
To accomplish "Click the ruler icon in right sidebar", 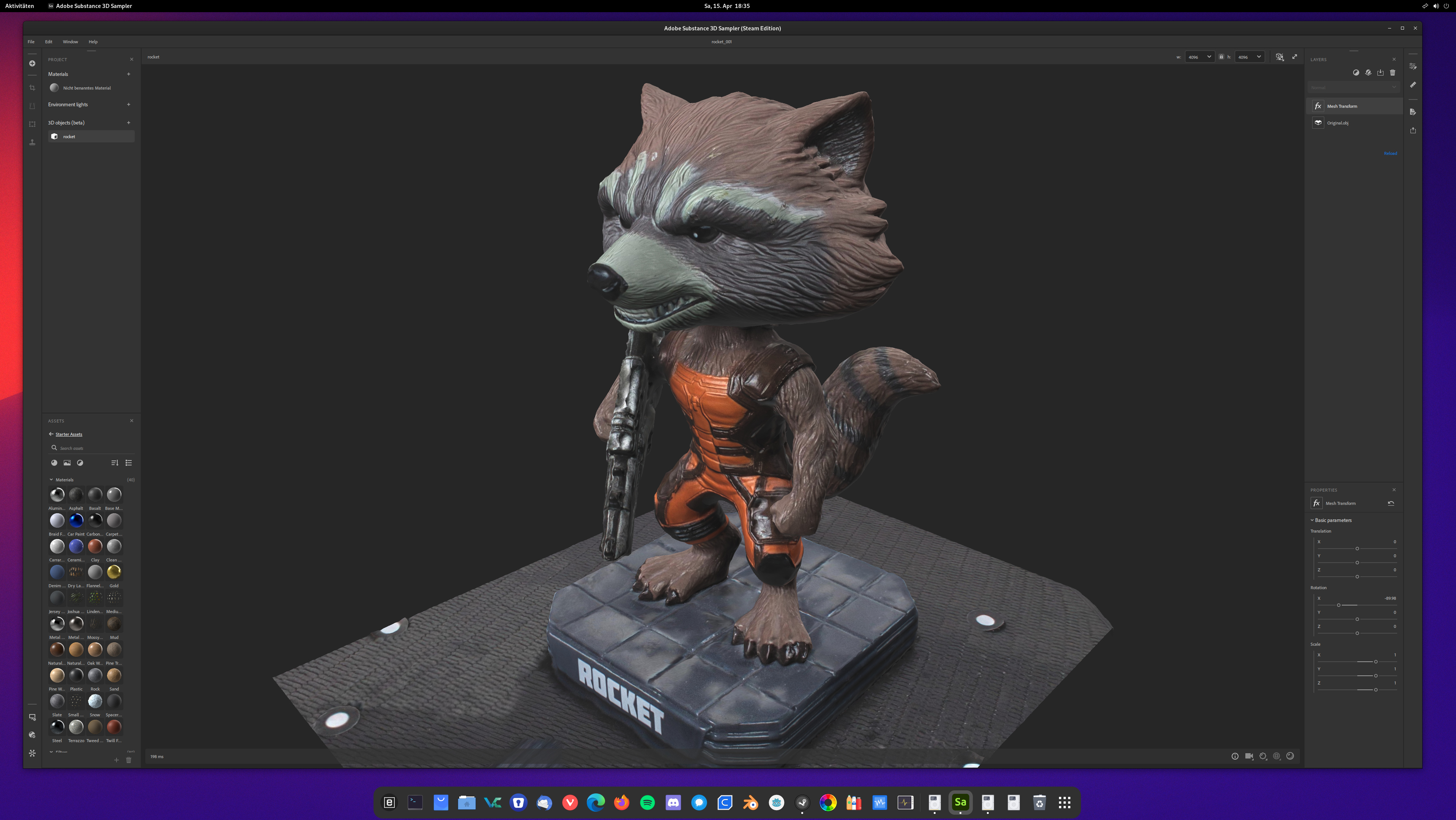I will pyautogui.click(x=1412, y=85).
